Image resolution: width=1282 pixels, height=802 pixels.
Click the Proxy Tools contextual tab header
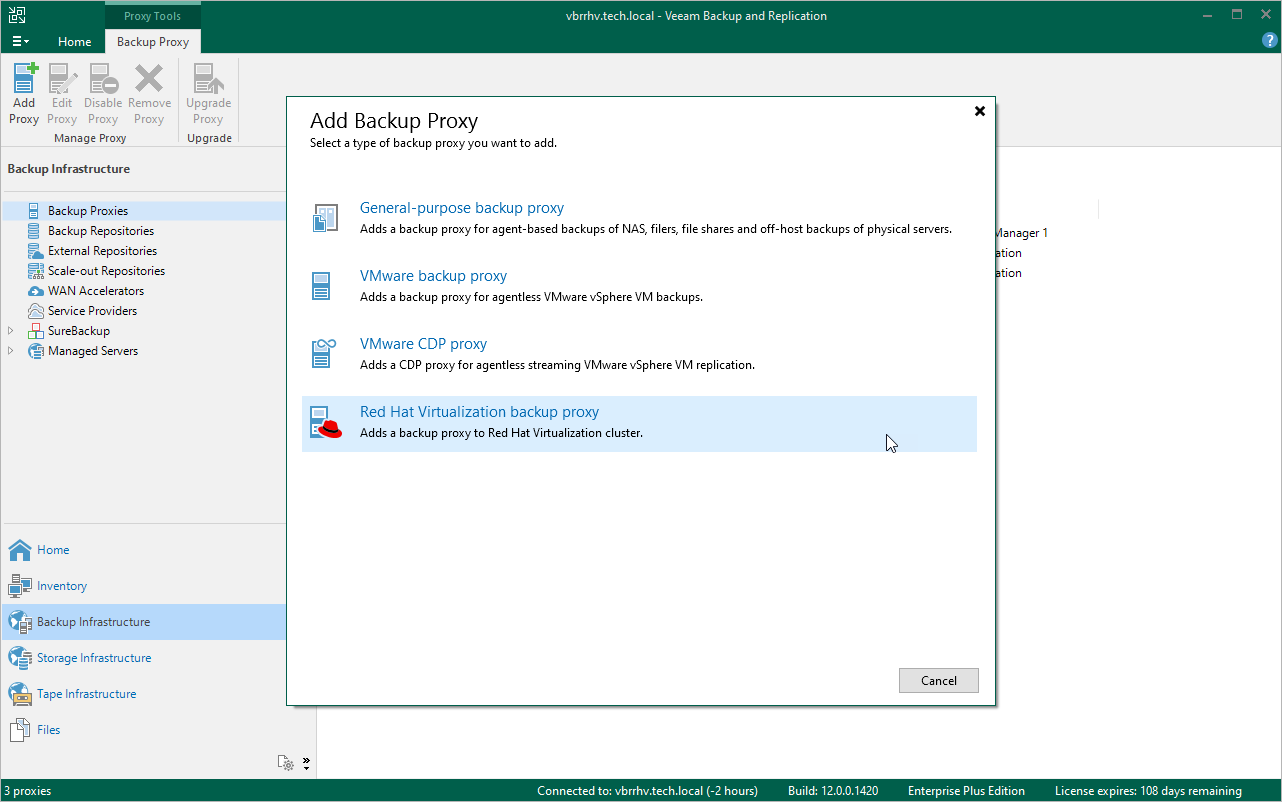click(x=153, y=16)
